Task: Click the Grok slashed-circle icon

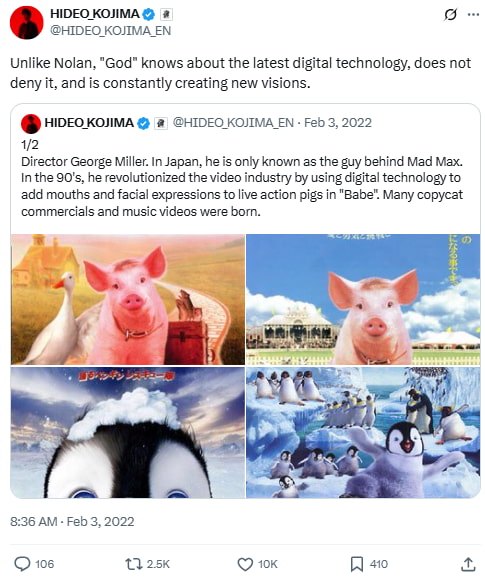Action: pyautogui.click(x=450, y=15)
